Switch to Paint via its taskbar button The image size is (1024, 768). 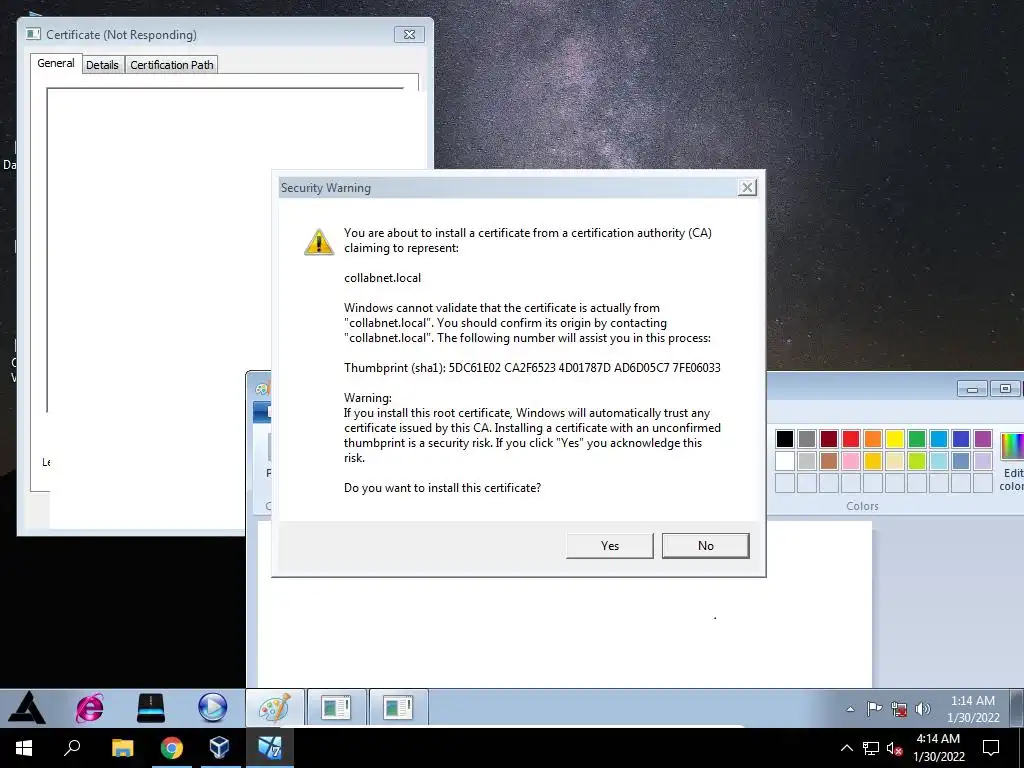pyautogui.click(x=274, y=707)
